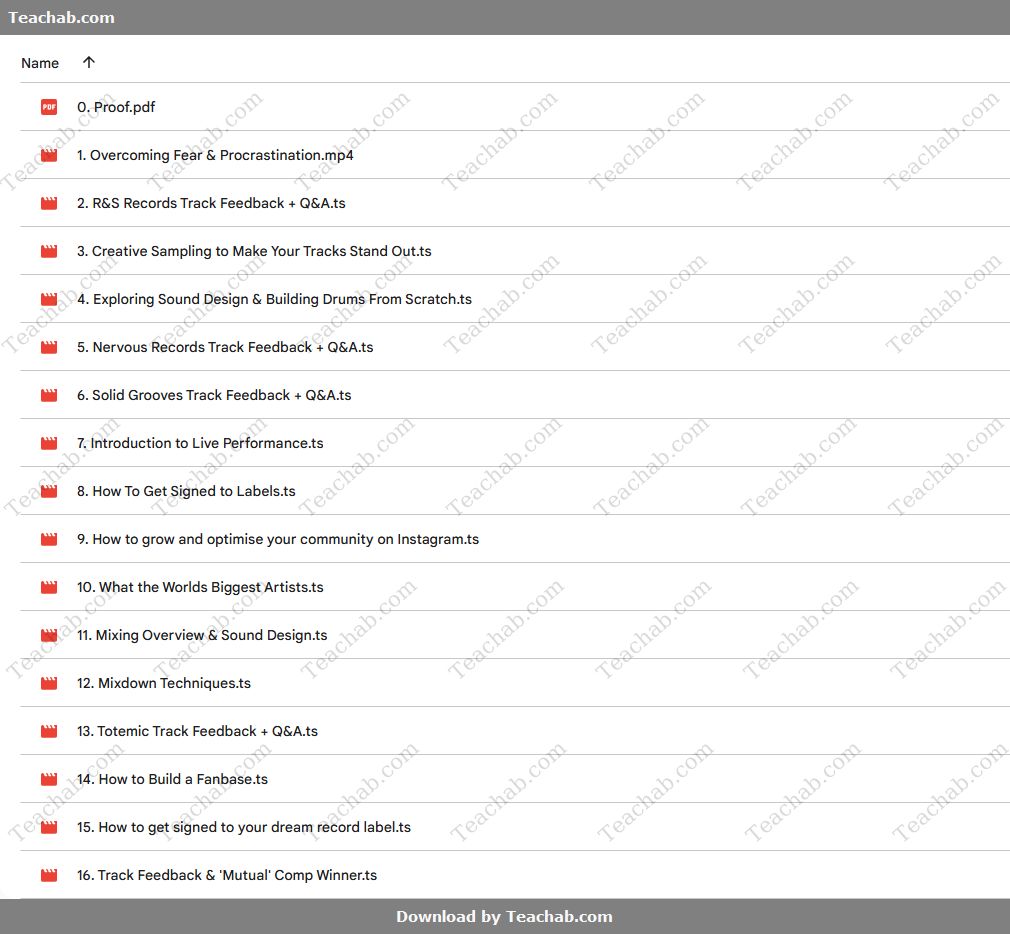The image size is (1010, 934).
Task: Open 0. Proof.pdf file
Action: click(116, 107)
